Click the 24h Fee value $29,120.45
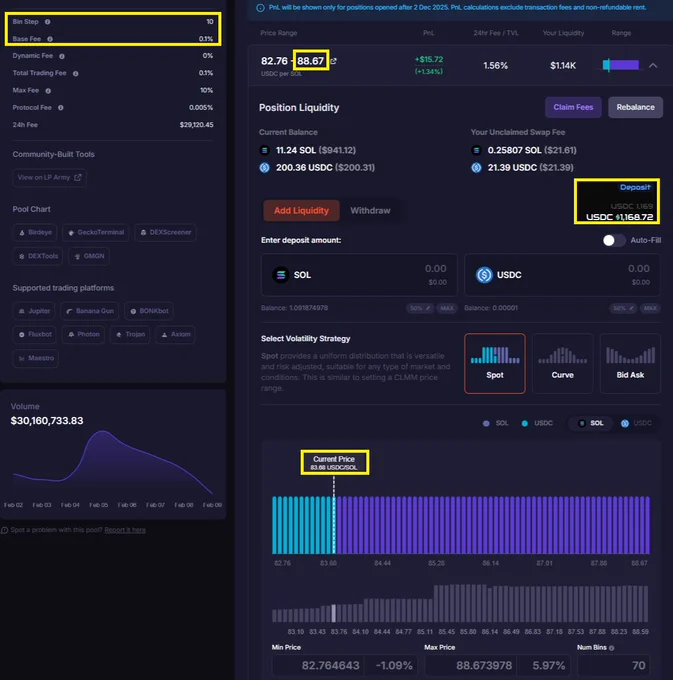 click(x=196, y=125)
